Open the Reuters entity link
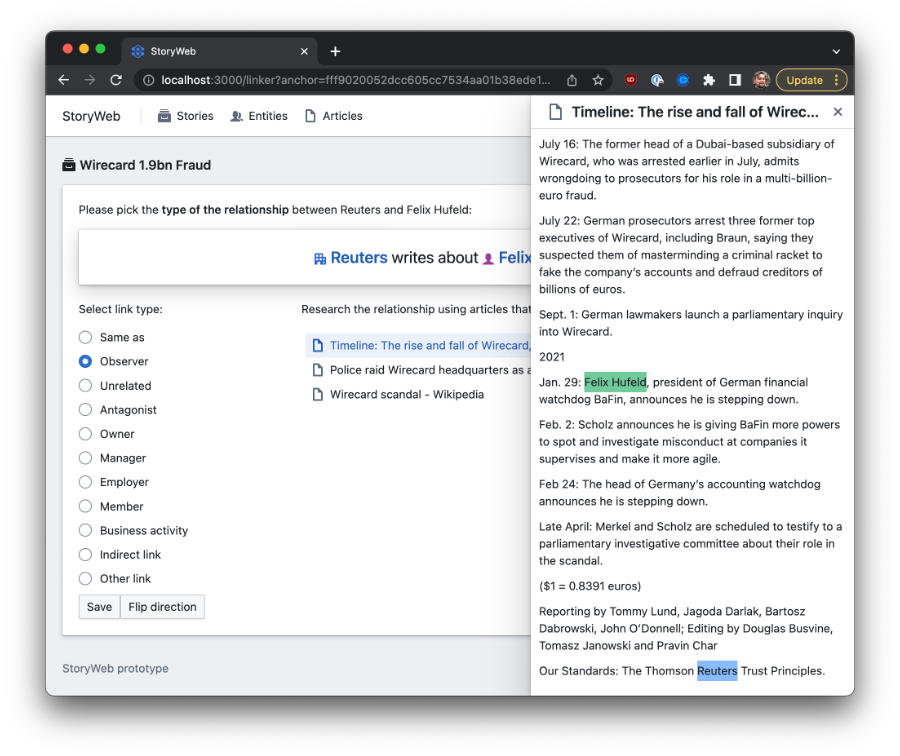Viewport: 900px width, 756px height. pyautogui.click(x=359, y=258)
